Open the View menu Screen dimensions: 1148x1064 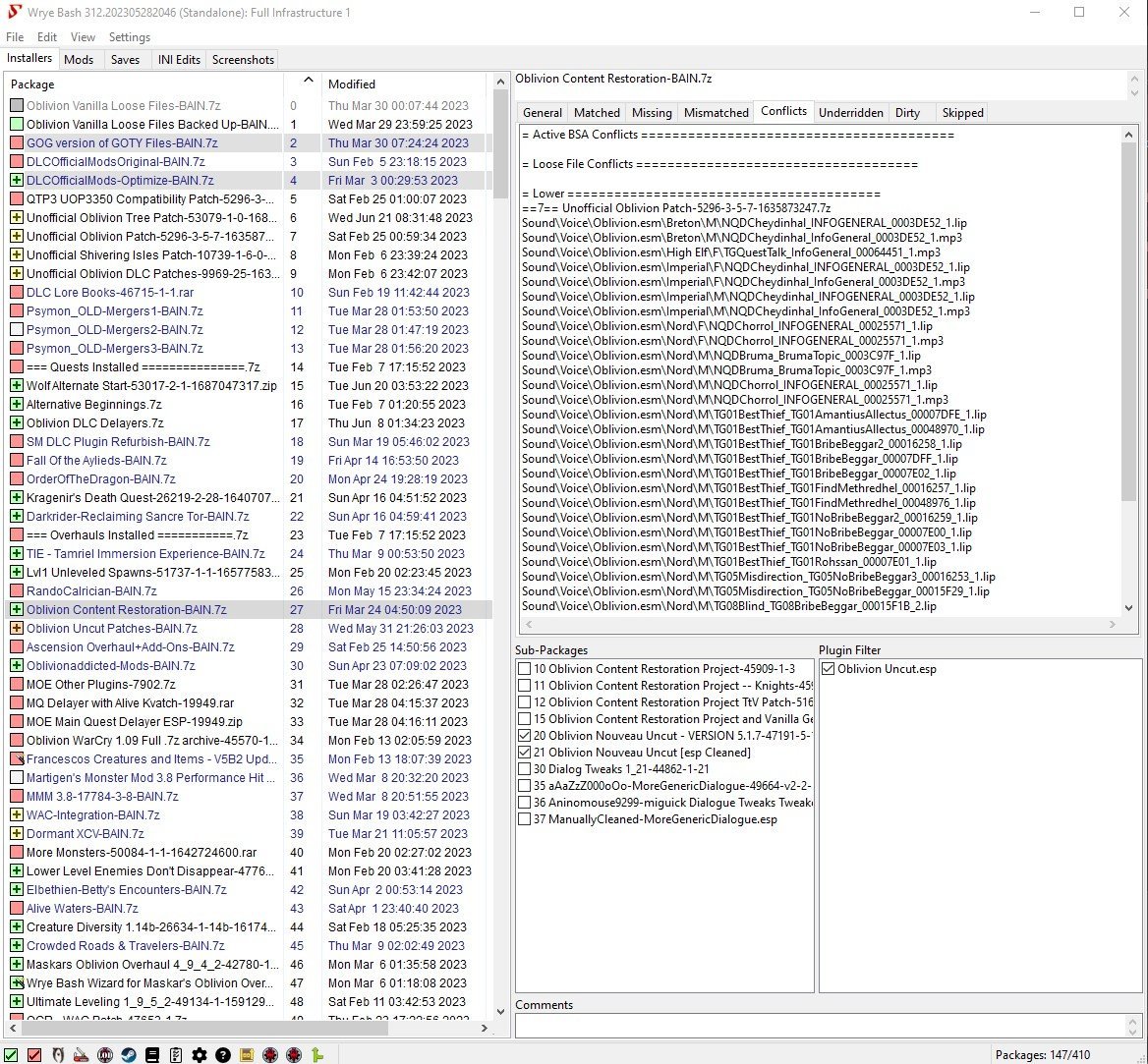[x=83, y=37]
